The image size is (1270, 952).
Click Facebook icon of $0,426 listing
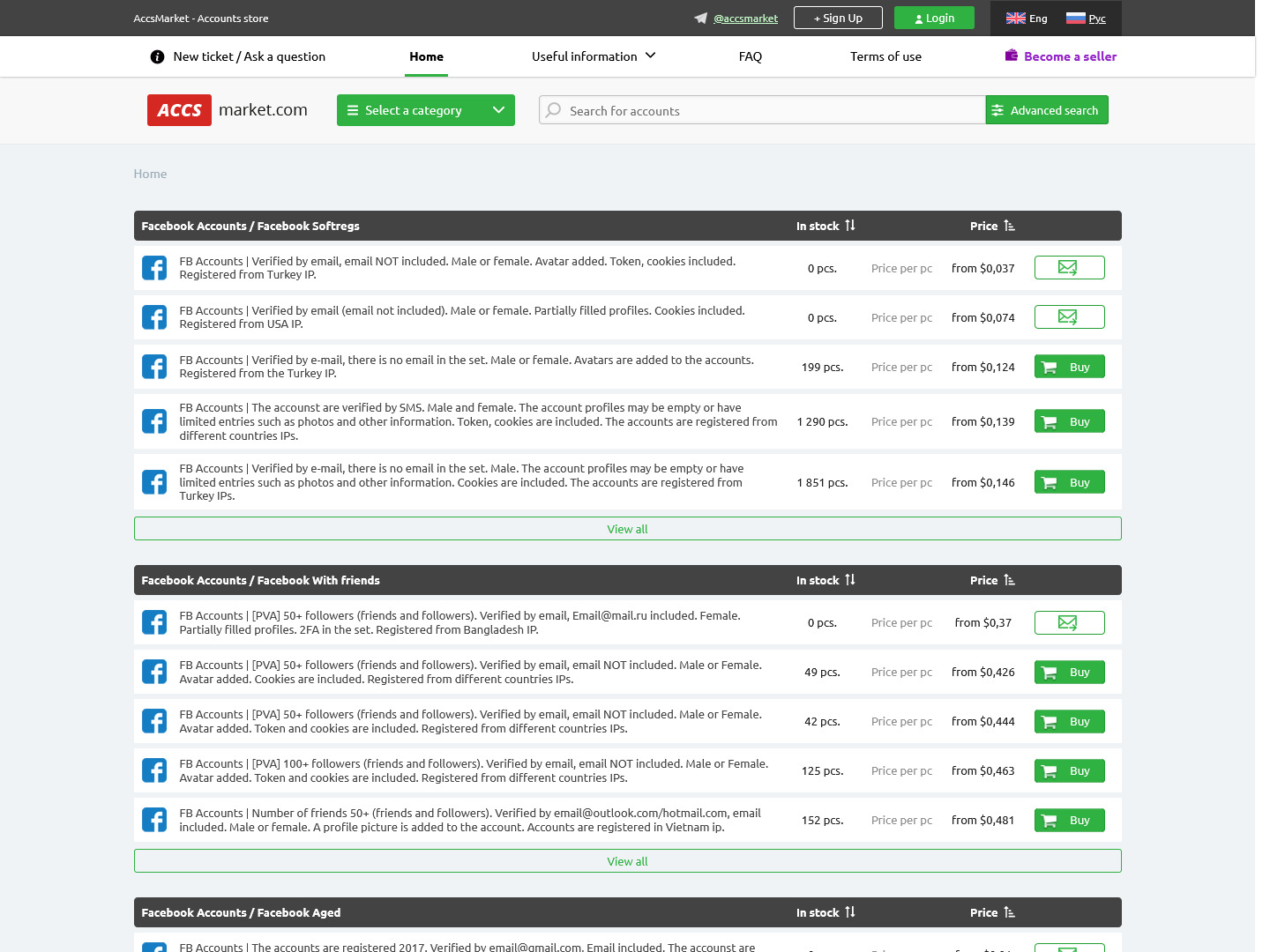pyautogui.click(x=154, y=672)
